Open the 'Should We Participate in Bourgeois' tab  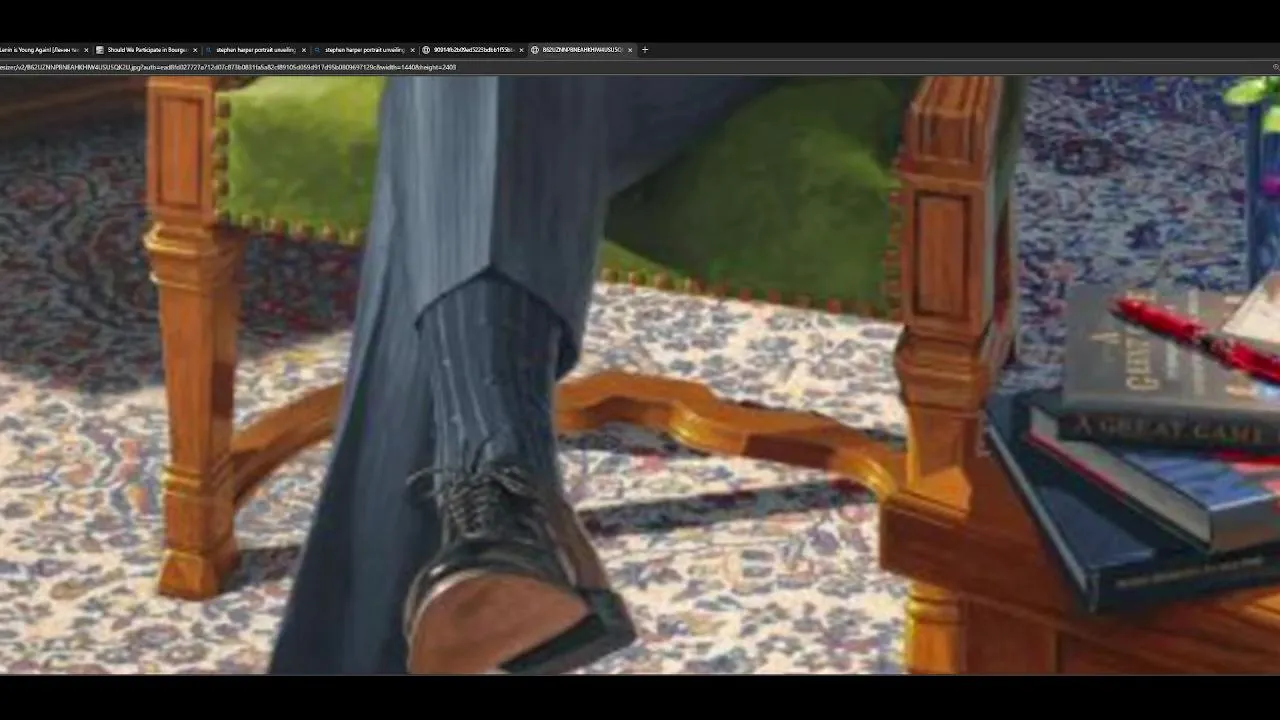coord(147,49)
